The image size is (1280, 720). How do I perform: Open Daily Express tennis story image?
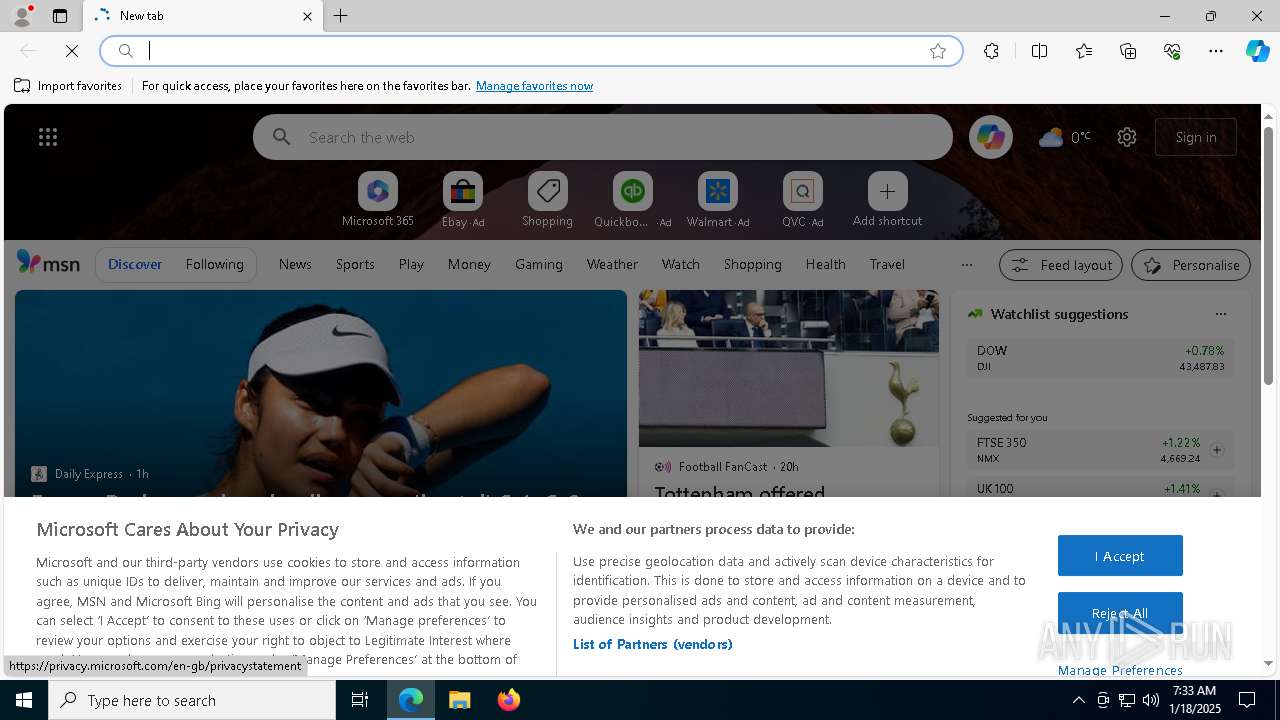(321, 393)
